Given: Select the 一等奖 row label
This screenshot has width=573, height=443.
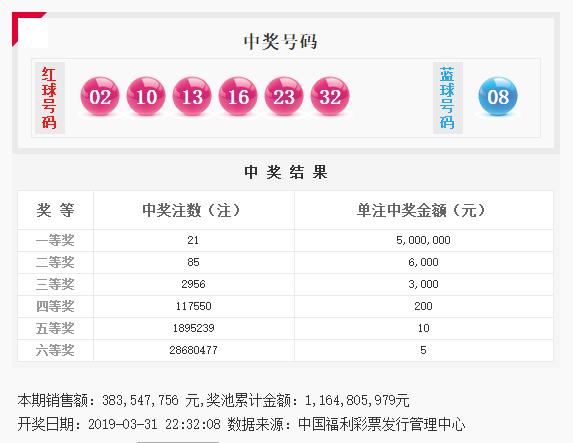Looking at the screenshot, I should [x=55, y=240].
